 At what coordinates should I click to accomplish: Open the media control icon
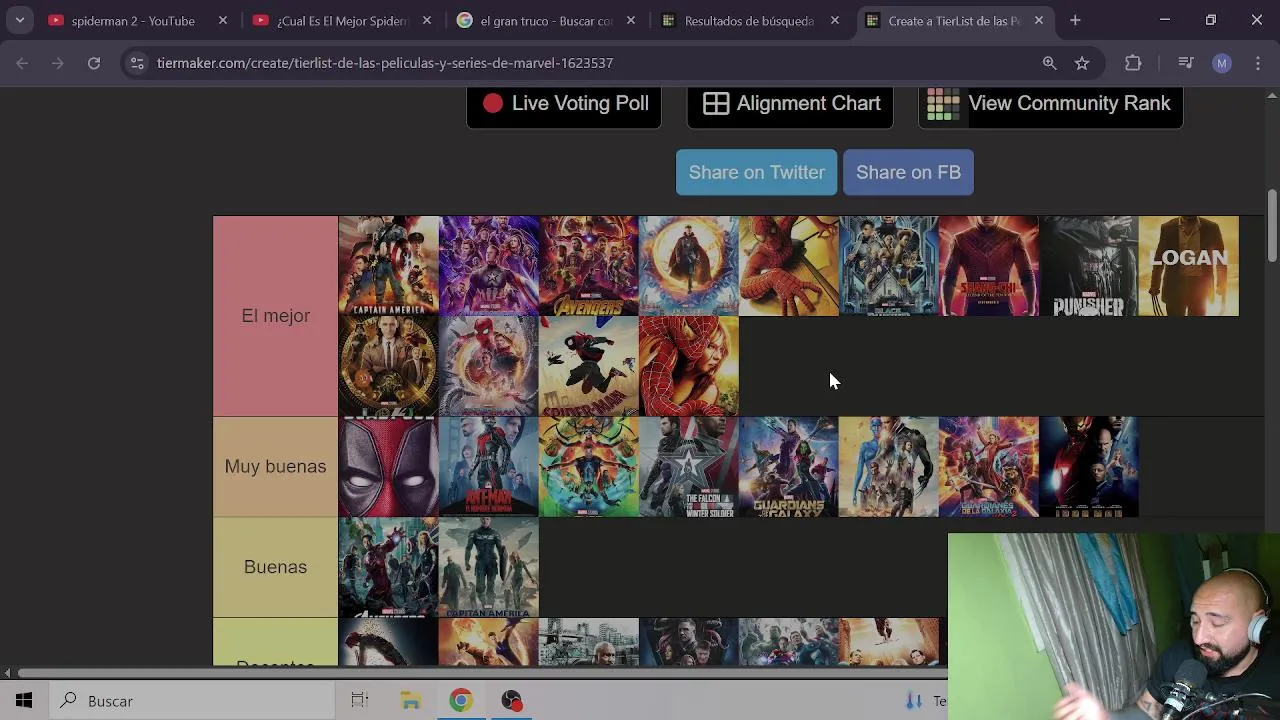1186,63
